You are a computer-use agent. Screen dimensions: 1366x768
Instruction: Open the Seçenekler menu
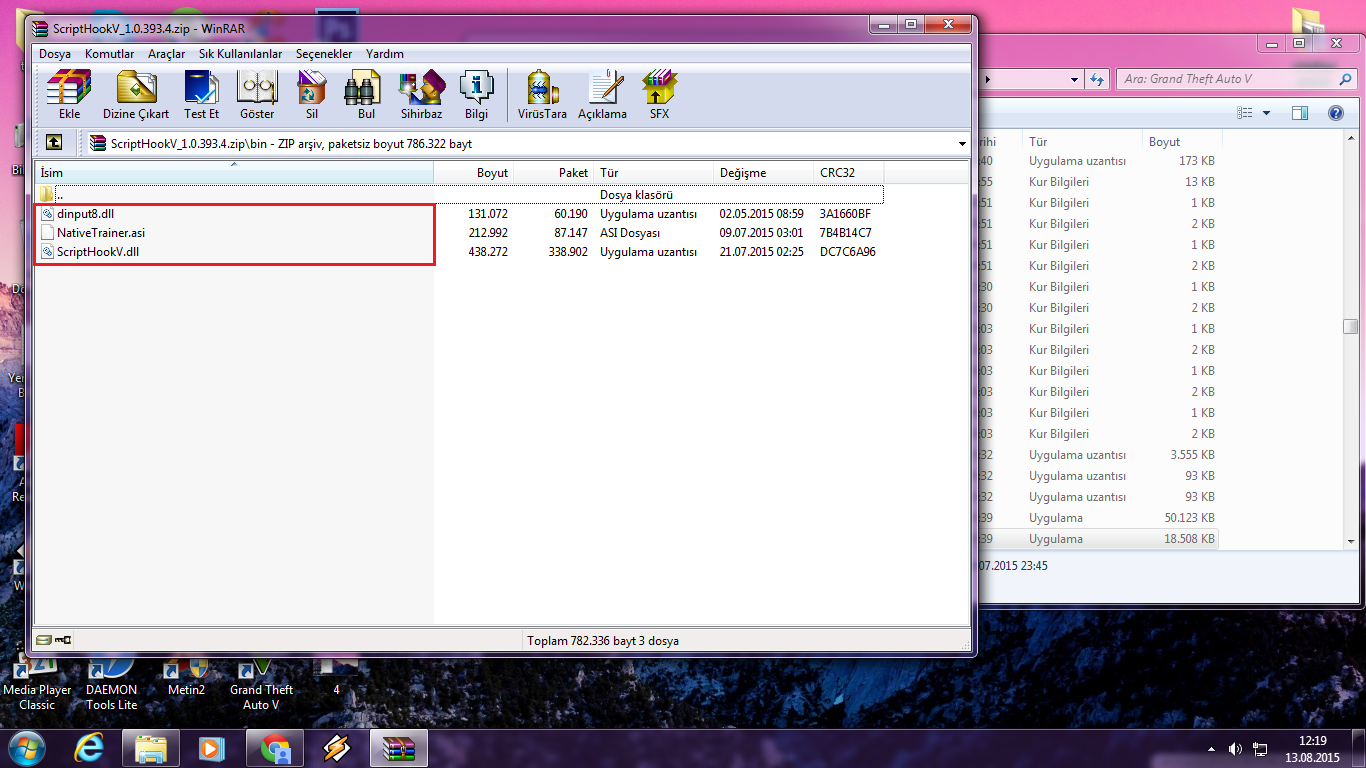(x=324, y=54)
